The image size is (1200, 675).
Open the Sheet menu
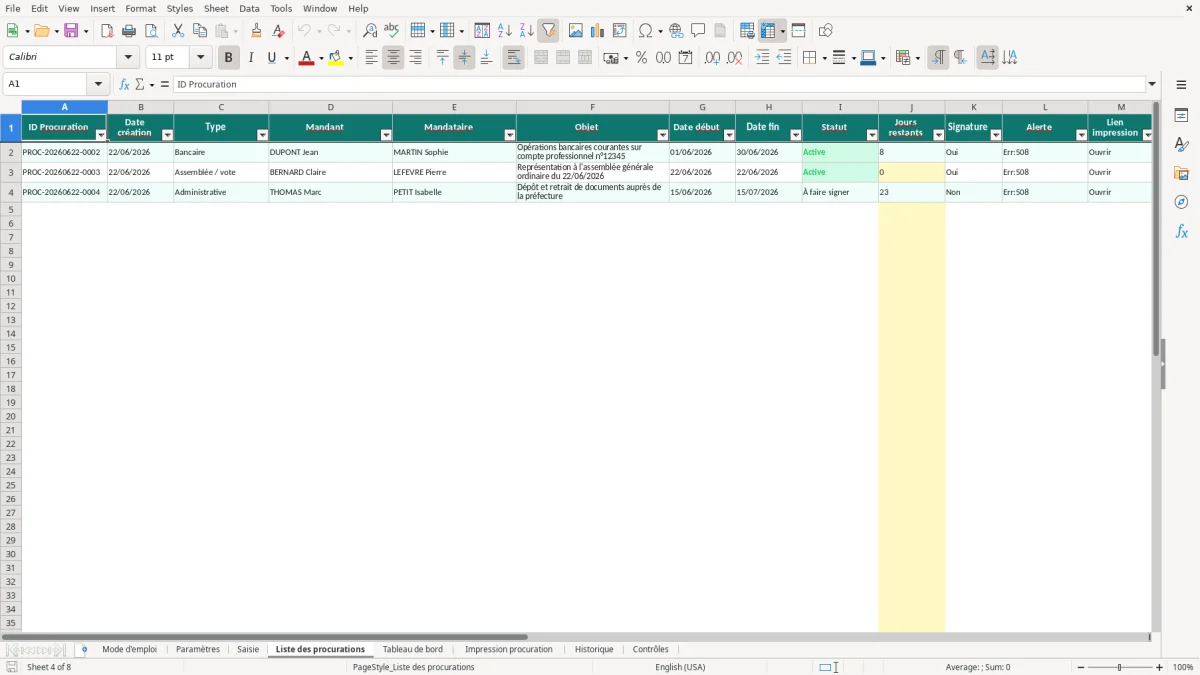tap(216, 8)
